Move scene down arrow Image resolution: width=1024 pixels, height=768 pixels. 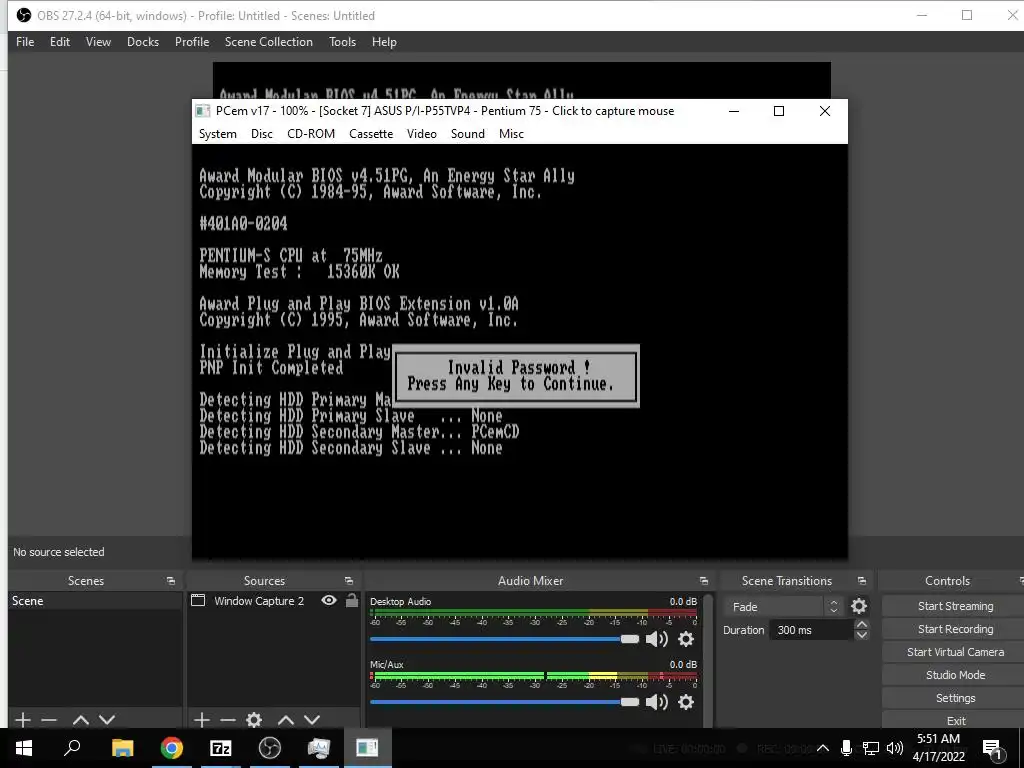point(107,720)
